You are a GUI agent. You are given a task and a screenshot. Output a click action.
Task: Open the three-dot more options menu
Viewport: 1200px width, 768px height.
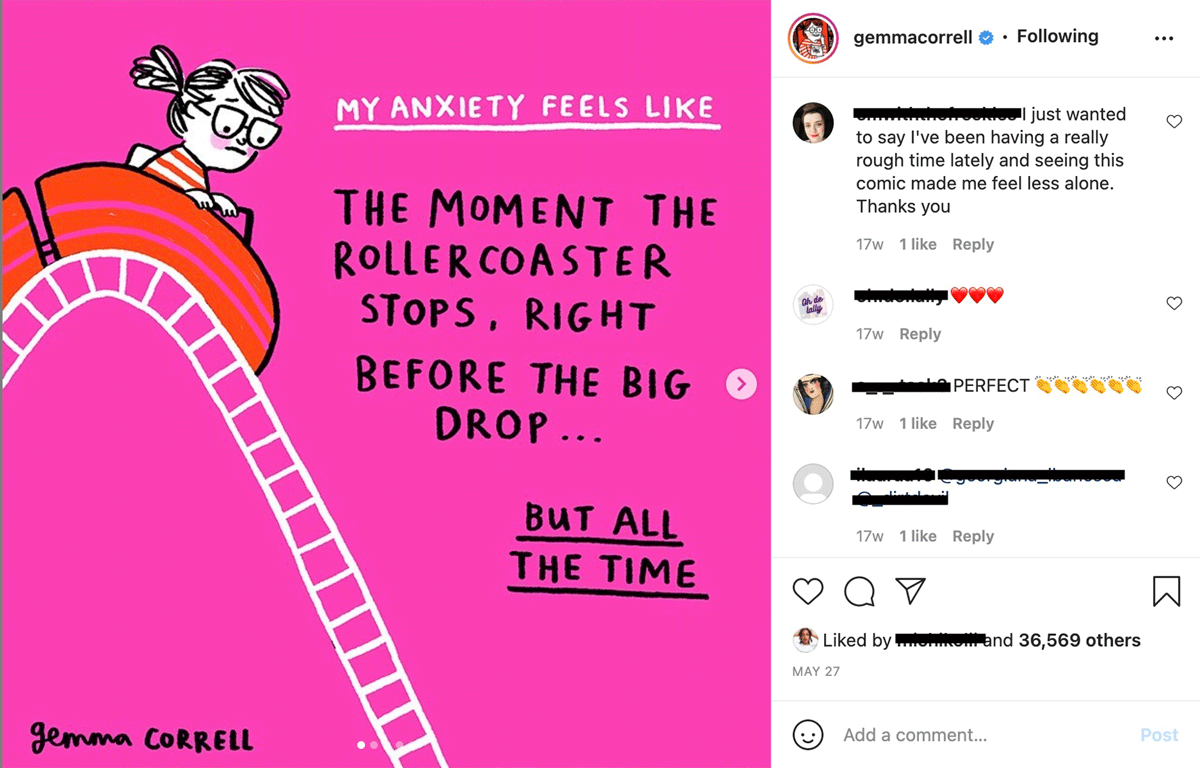1163,38
